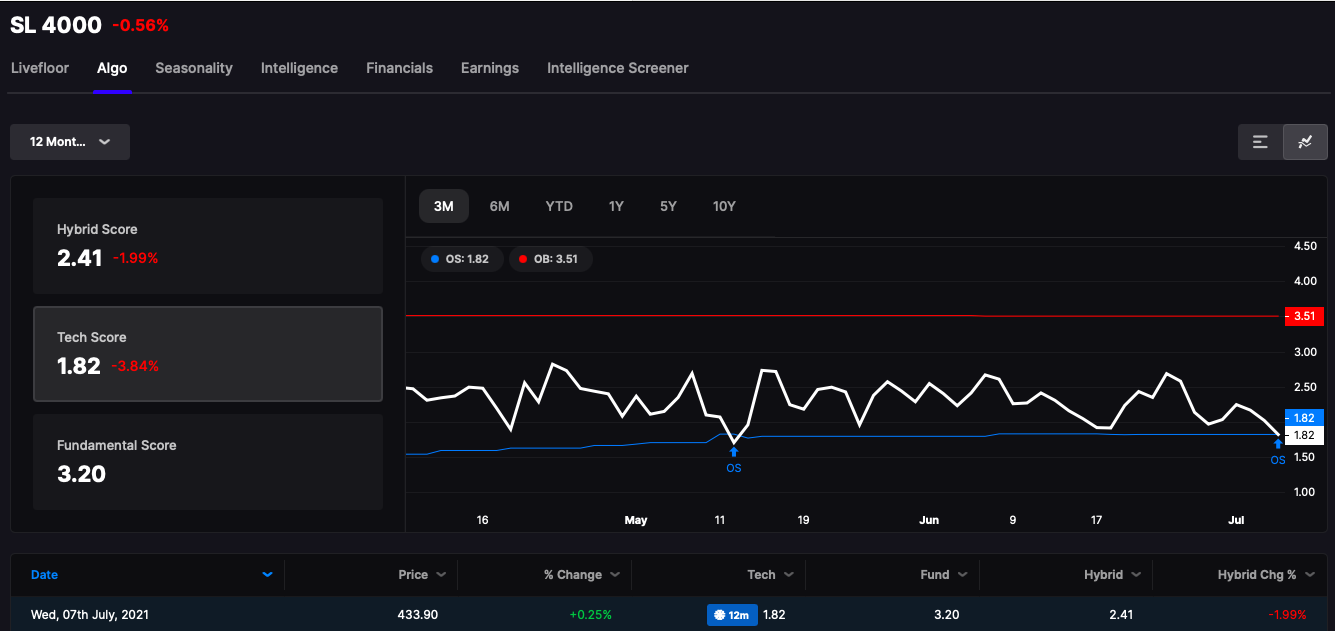Viewport: 1335px width, 631px height.
Task: Open the Financials tab
Action: click(399, 68)
